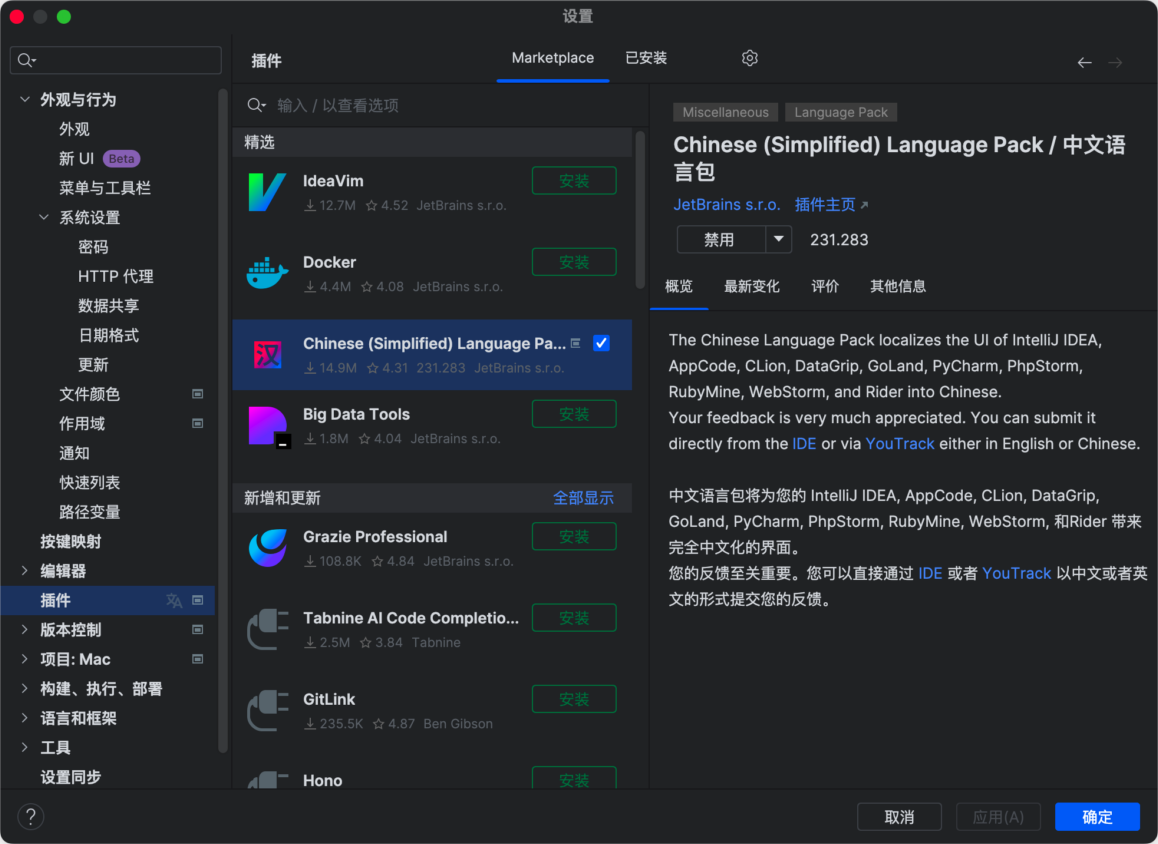This screenshot has width=1158, height=844.
Task: Click the Docker whale logo
Action: (x=267, y=273)
